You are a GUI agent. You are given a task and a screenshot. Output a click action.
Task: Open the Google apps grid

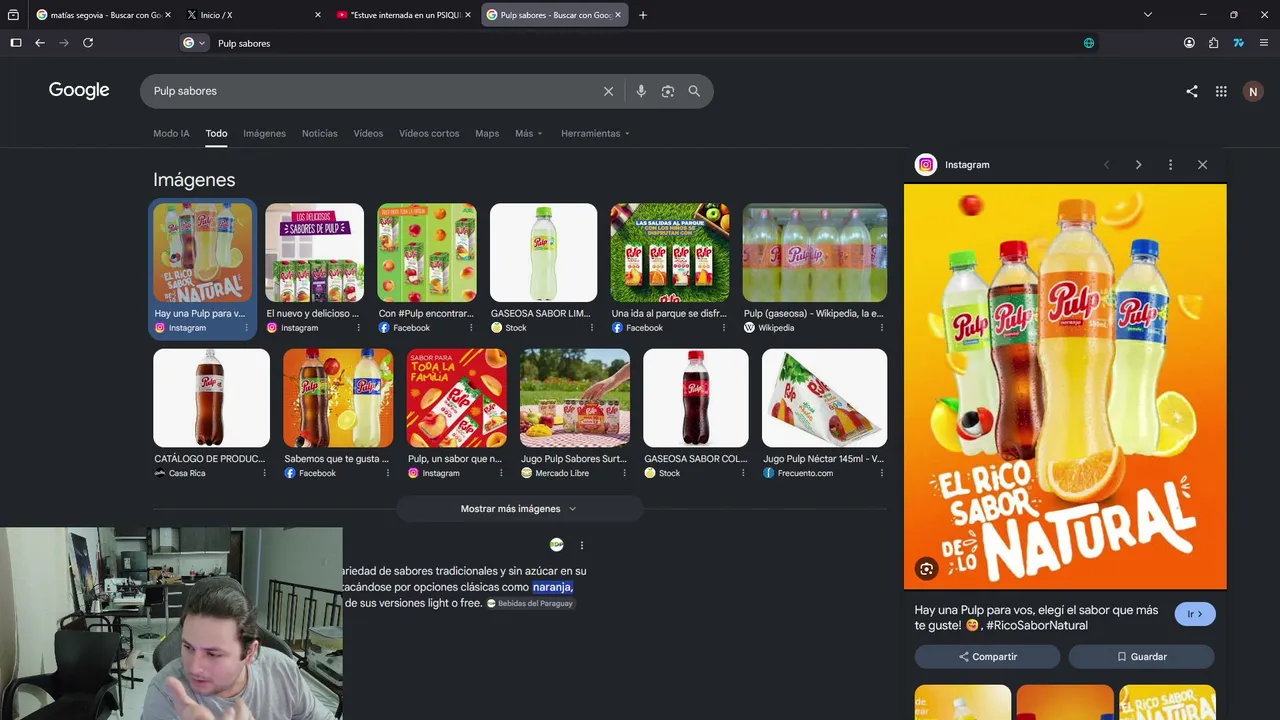pos(1221,91)
